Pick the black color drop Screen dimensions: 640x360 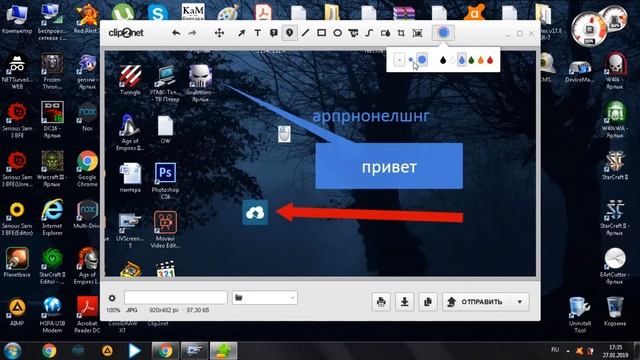443,60
